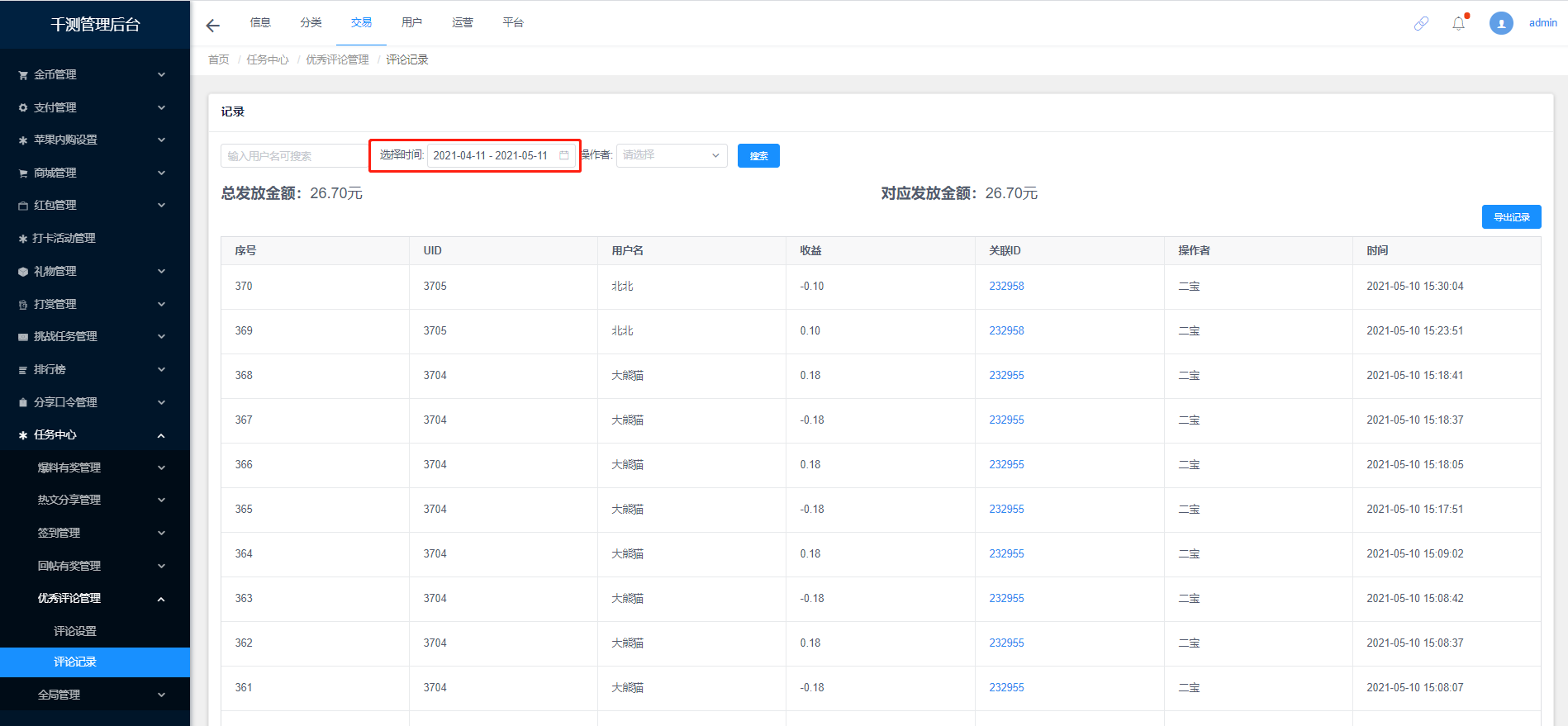The width and height of the screenshot is (1568, 726).
Task: Click 千测管理后台 title
Action: (x=95, y=24)
